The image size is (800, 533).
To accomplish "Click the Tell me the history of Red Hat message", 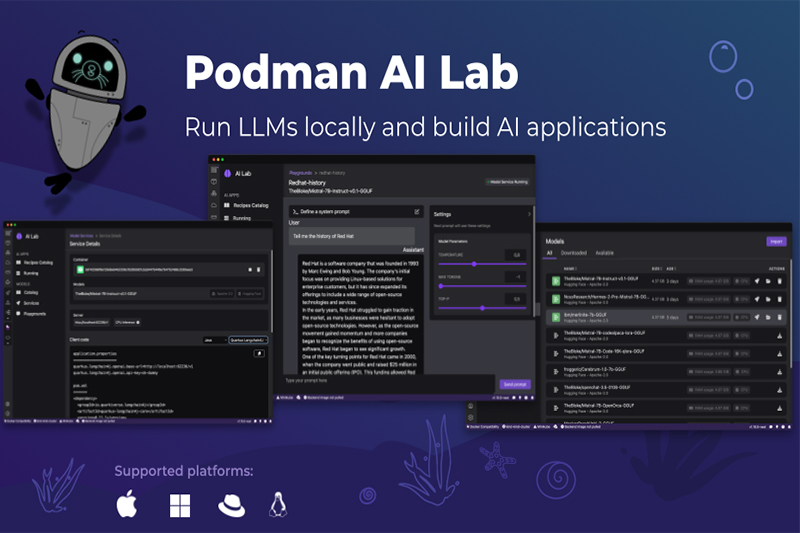I will click(352, 236).
